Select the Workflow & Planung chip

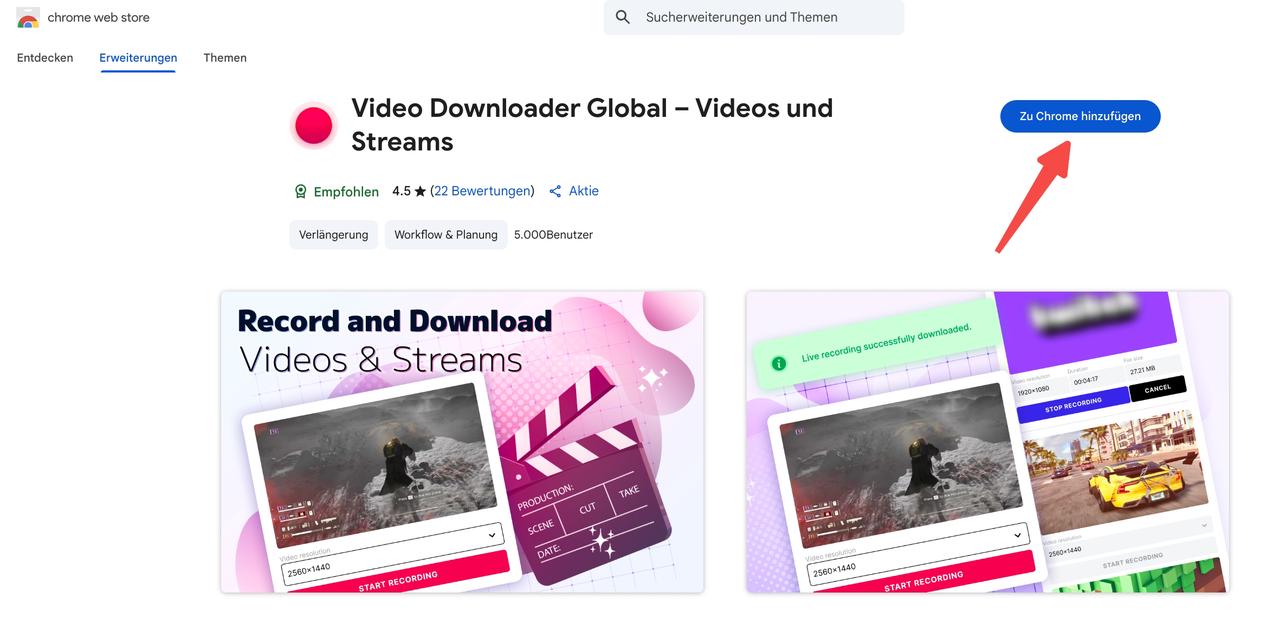coord(446,235)
